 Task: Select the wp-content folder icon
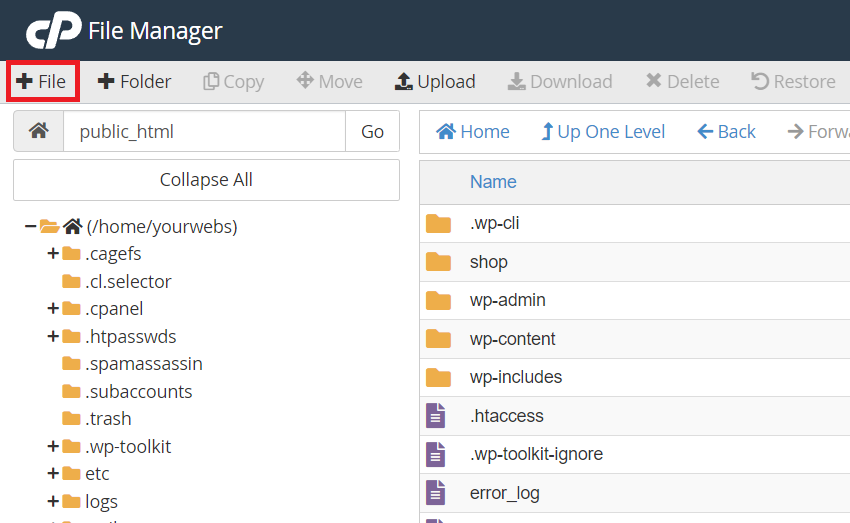[438, 339]
